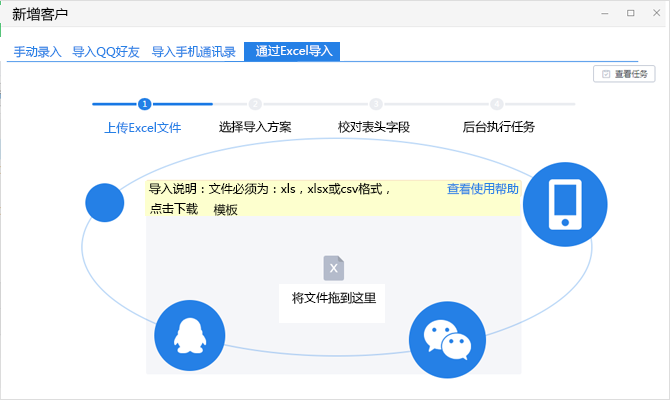The image size is (670, 400).
Task: Click 模板 to download the template
Action: click(x=225, y=210)
